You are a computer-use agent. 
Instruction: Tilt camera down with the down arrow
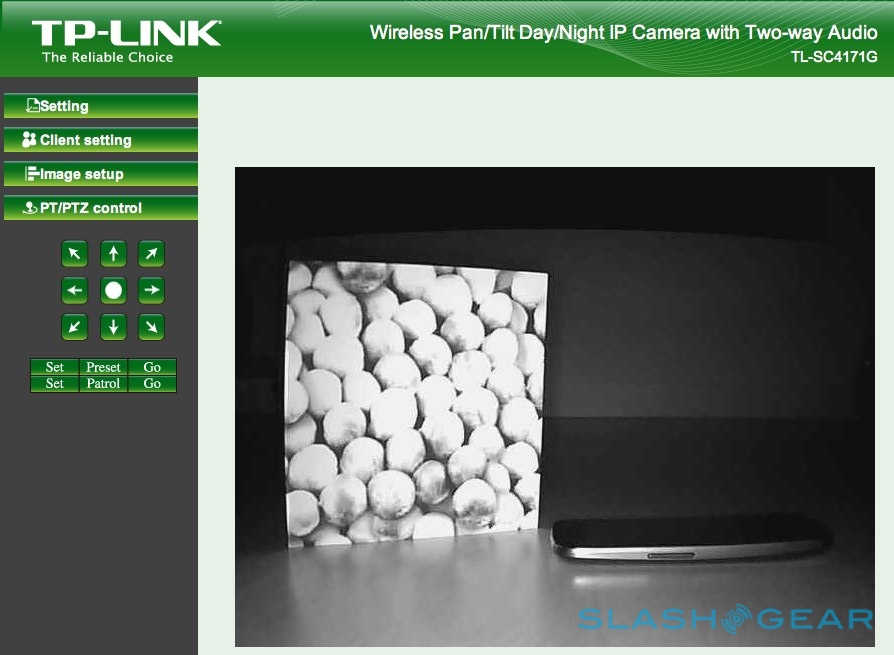point(113,327)
